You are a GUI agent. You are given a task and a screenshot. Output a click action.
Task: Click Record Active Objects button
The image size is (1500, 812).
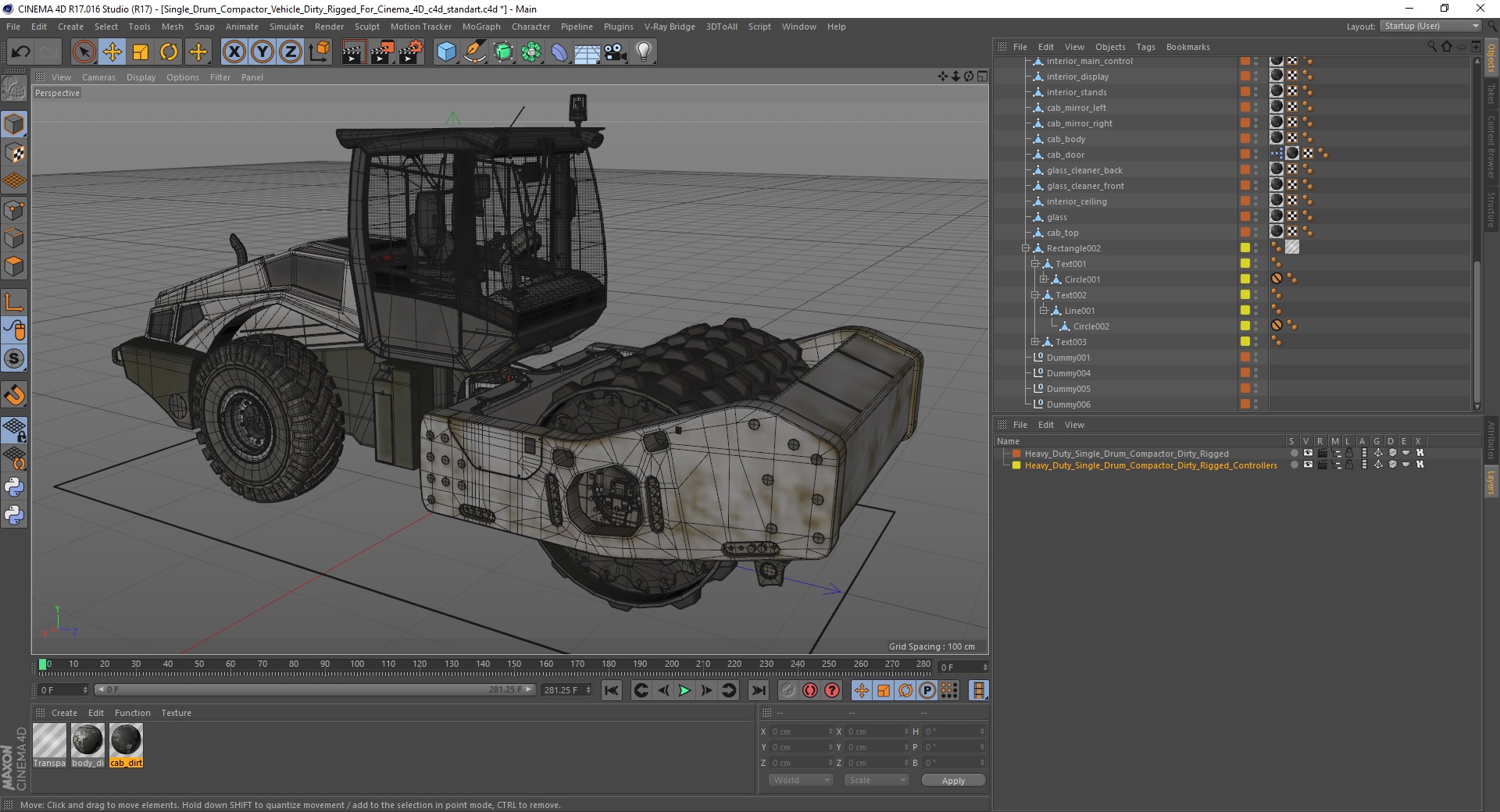788,690
